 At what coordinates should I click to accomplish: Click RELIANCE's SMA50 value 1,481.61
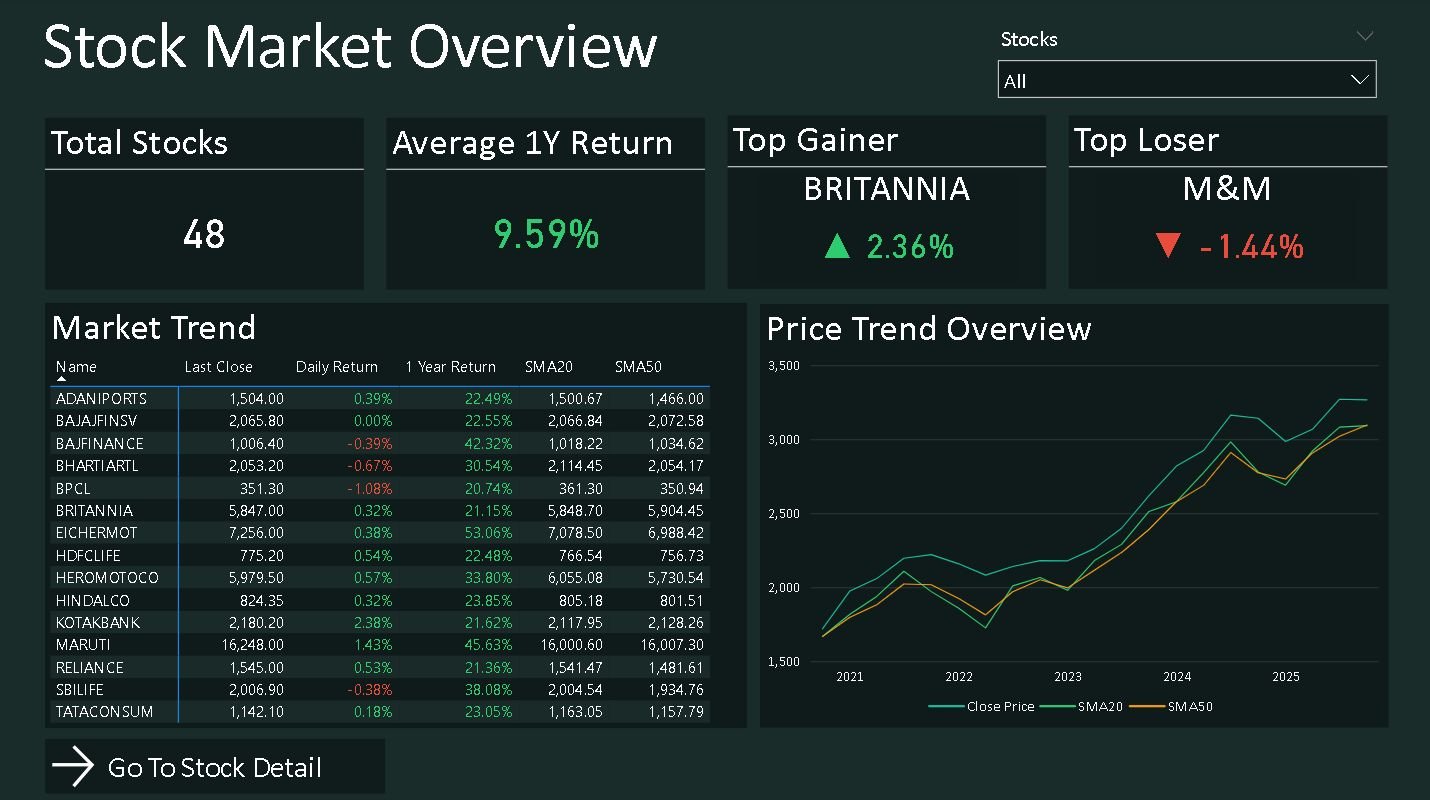pyautogui.click(x=676, y=667)
